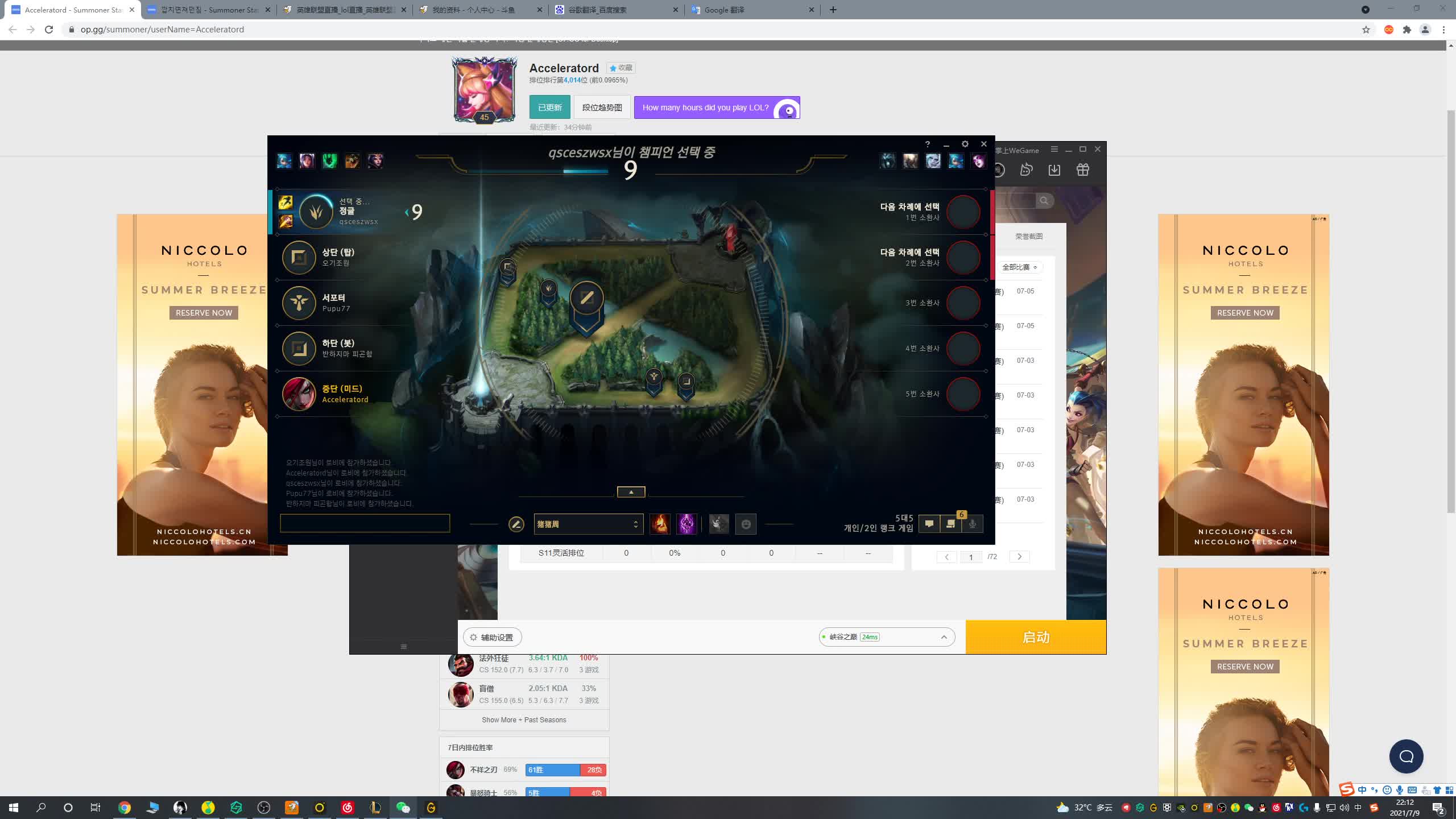Switch to Google 翻译 browser tab
Viewport: 1456px width, 819px height.
click(x=752, y=10)
